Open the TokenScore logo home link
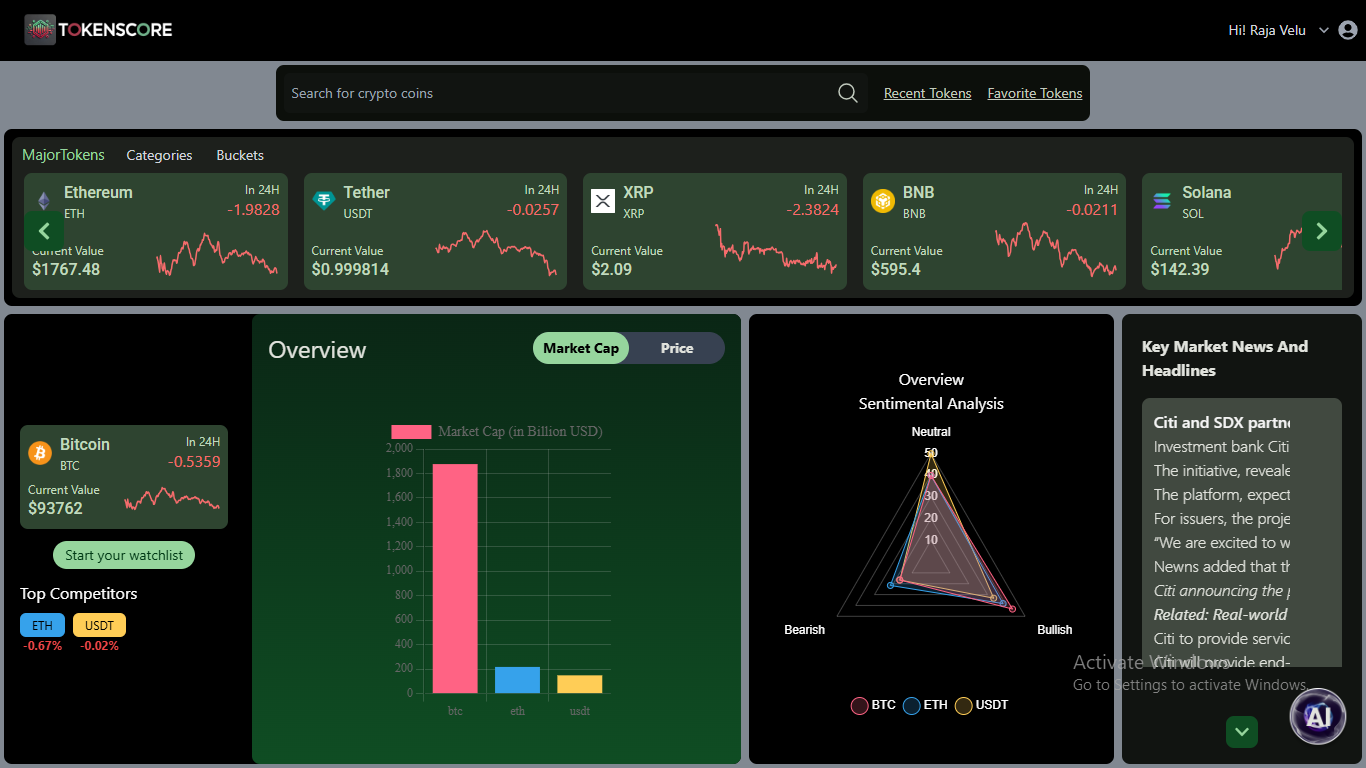This screenshot has height=768, width=1366. tap(98, 30)
